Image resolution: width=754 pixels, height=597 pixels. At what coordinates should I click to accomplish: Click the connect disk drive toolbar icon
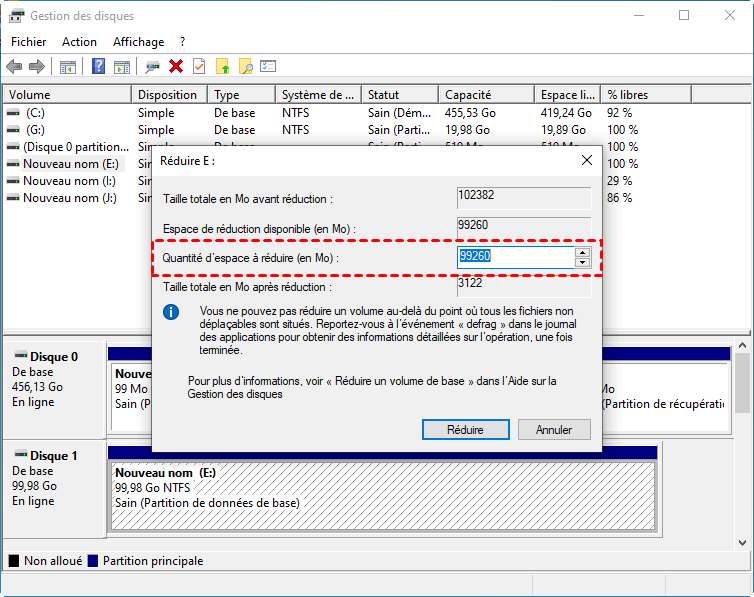152,67
